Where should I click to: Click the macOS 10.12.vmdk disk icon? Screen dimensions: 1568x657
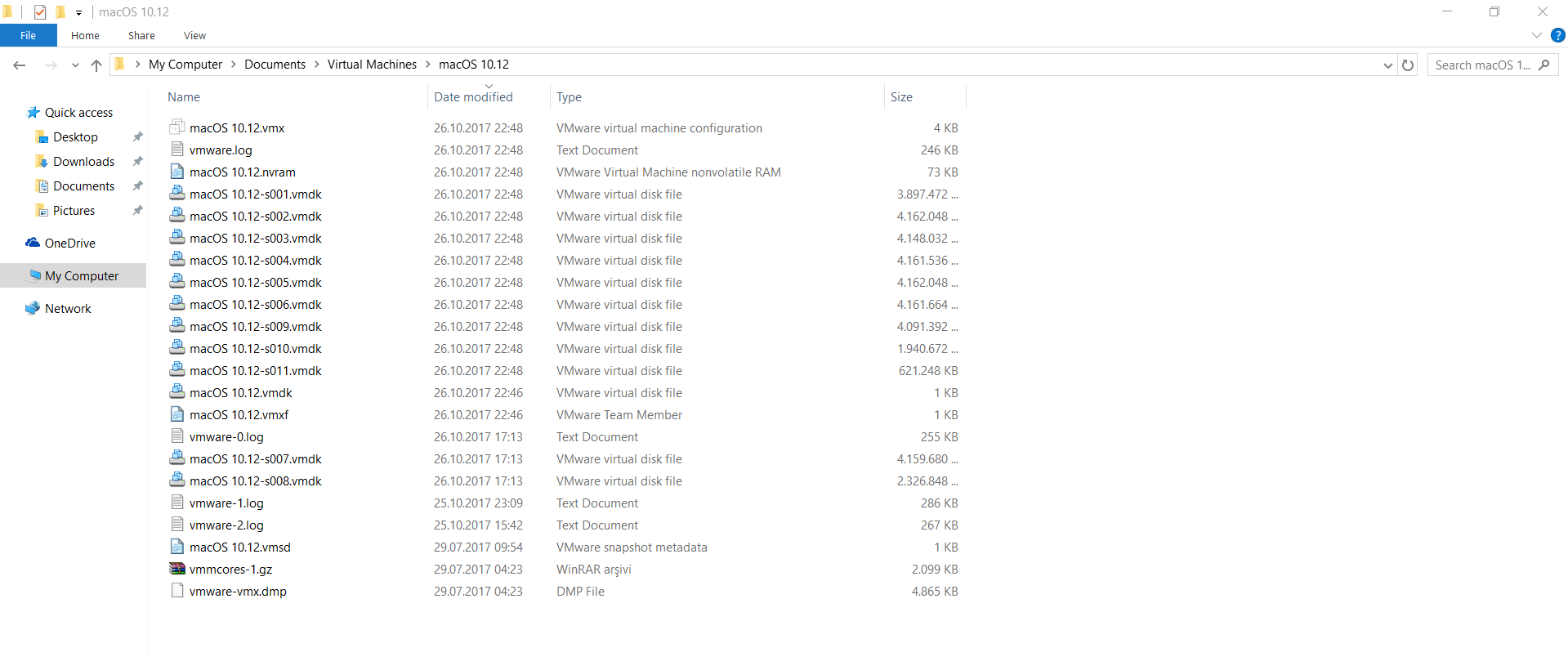pos(177,391)
